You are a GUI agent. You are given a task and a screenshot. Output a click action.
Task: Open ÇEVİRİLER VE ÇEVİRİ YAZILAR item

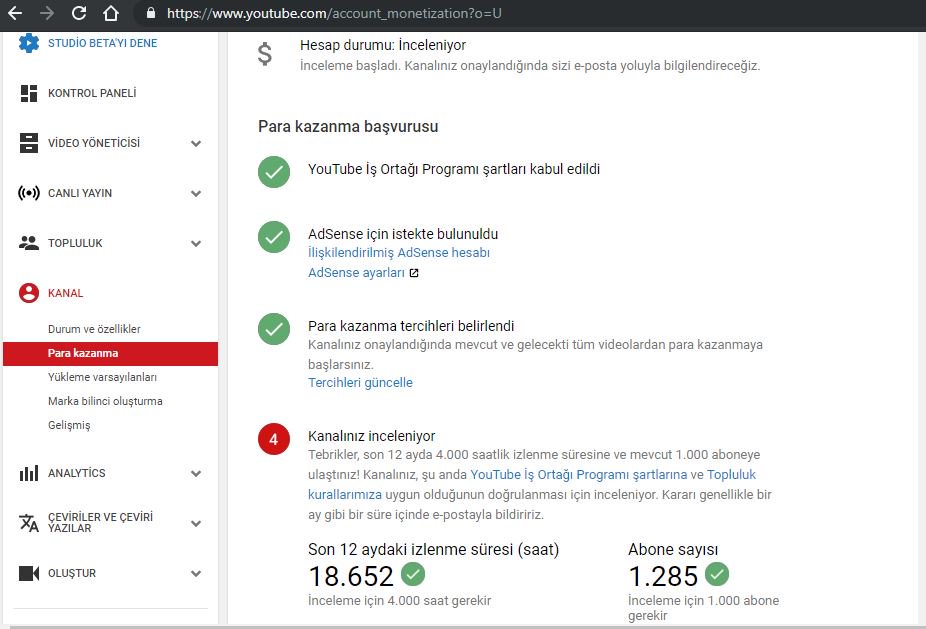tap(100, 523)
